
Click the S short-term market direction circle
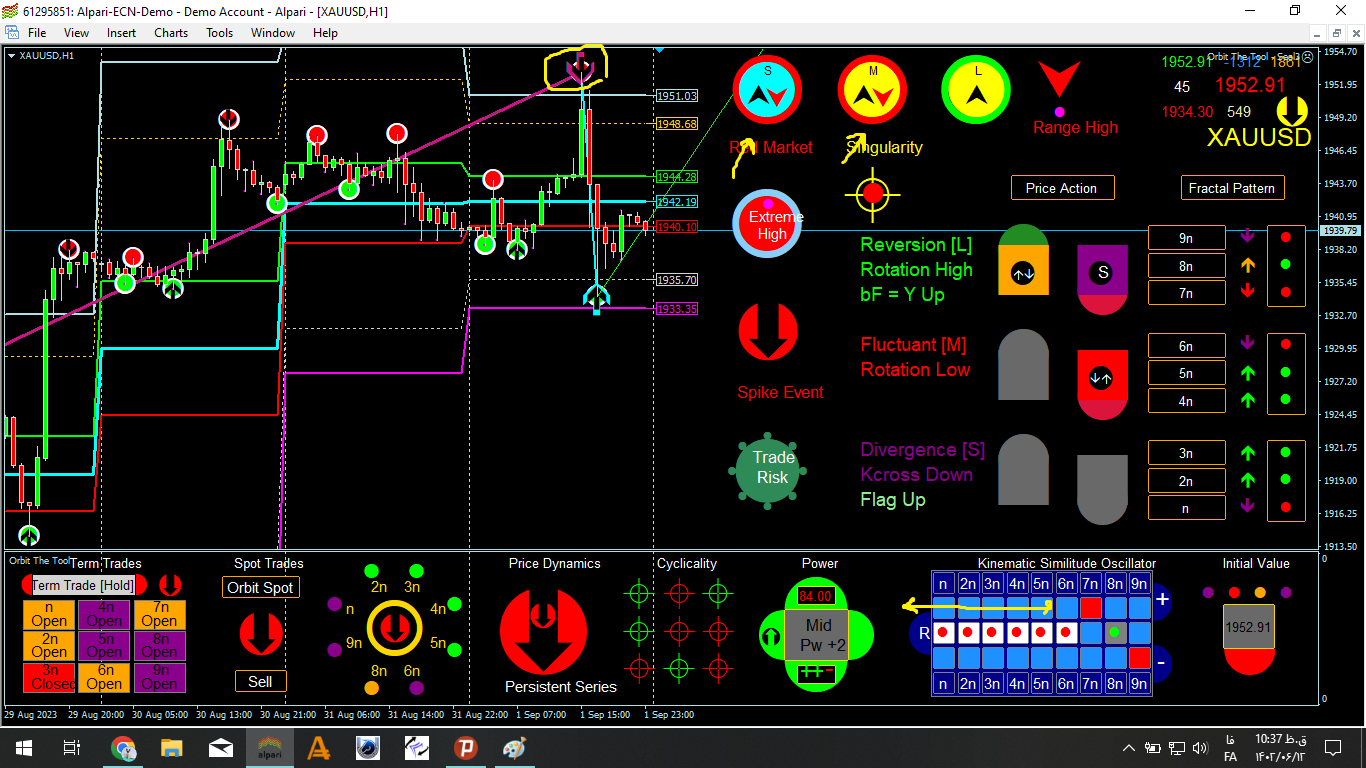coord(768,90)
